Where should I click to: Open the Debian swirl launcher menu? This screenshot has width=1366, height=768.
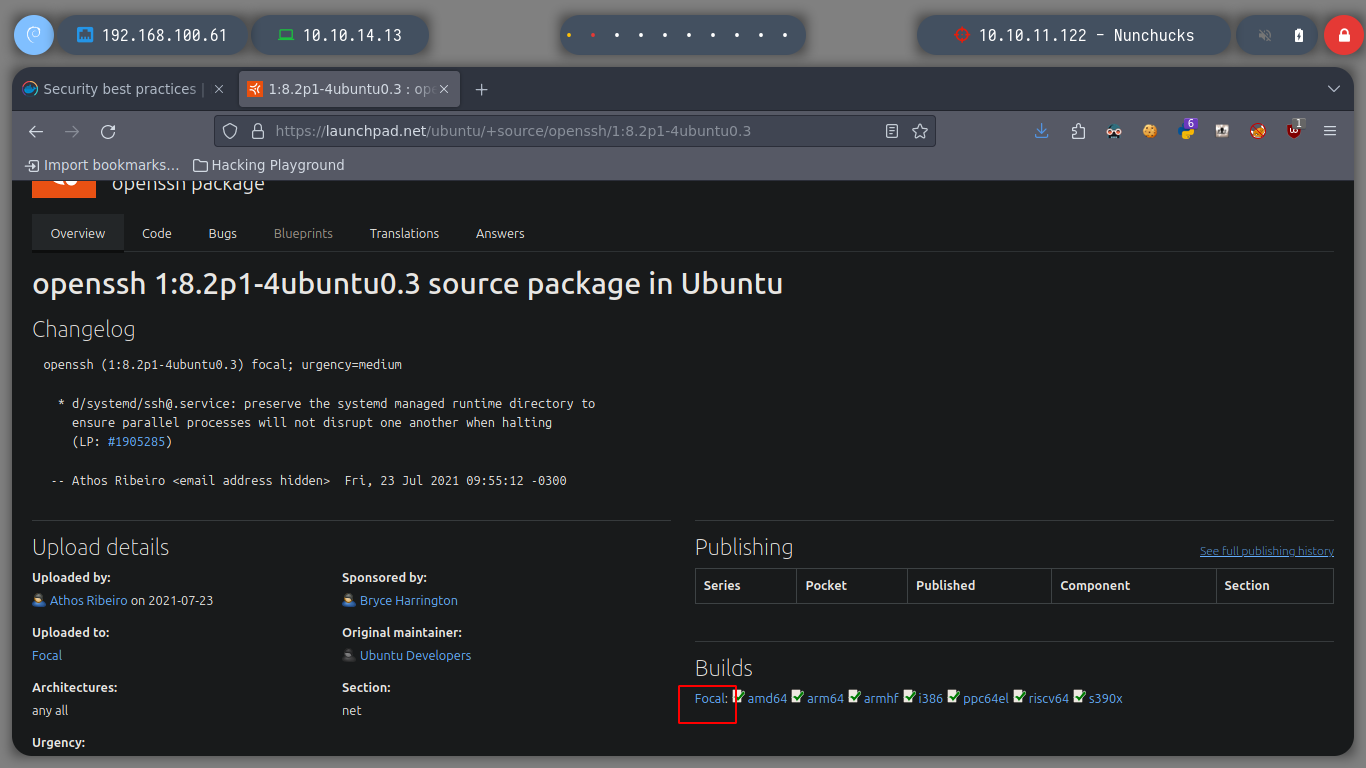[33, 35]
